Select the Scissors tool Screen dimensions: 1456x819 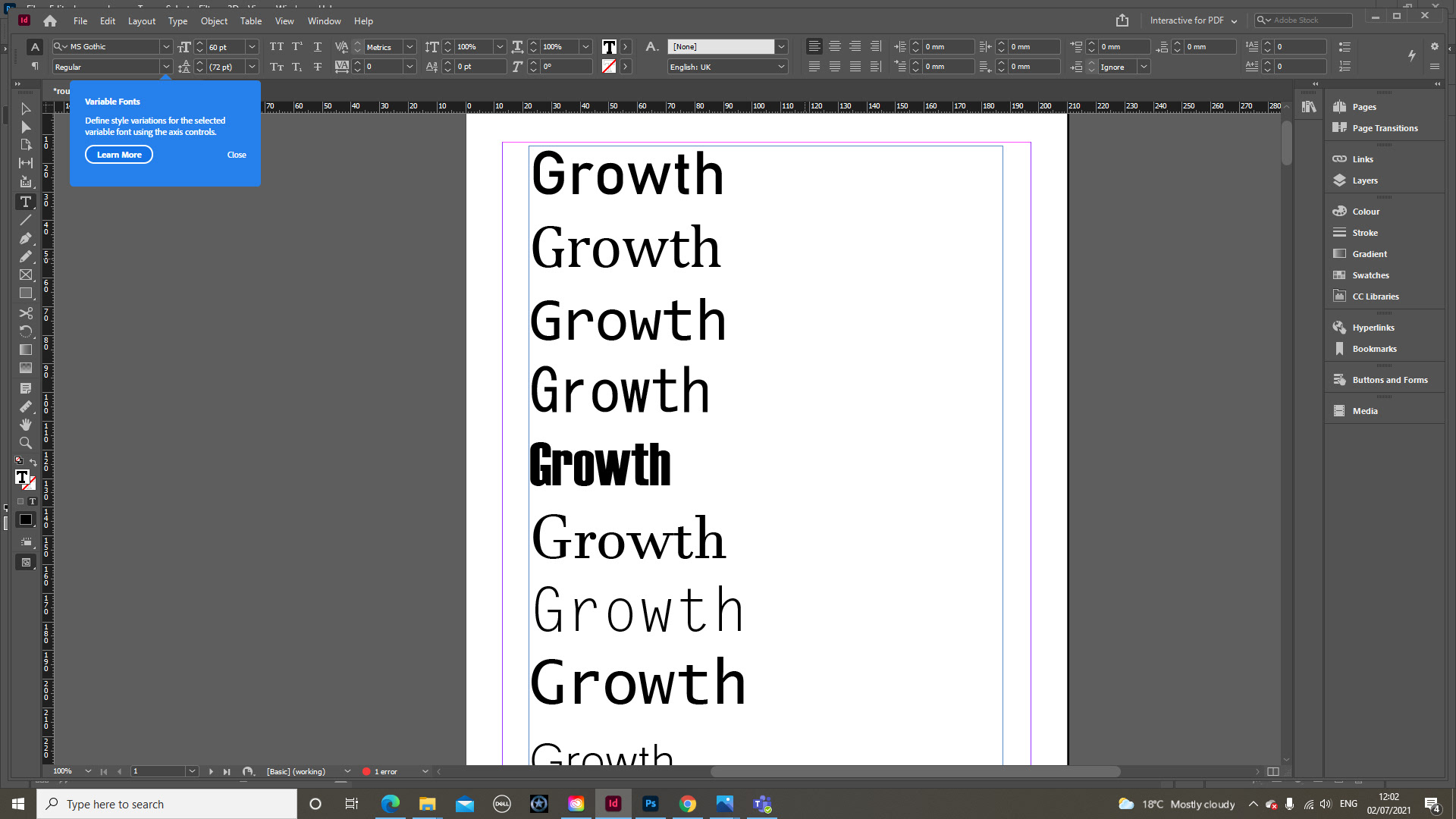pos(25,313)
